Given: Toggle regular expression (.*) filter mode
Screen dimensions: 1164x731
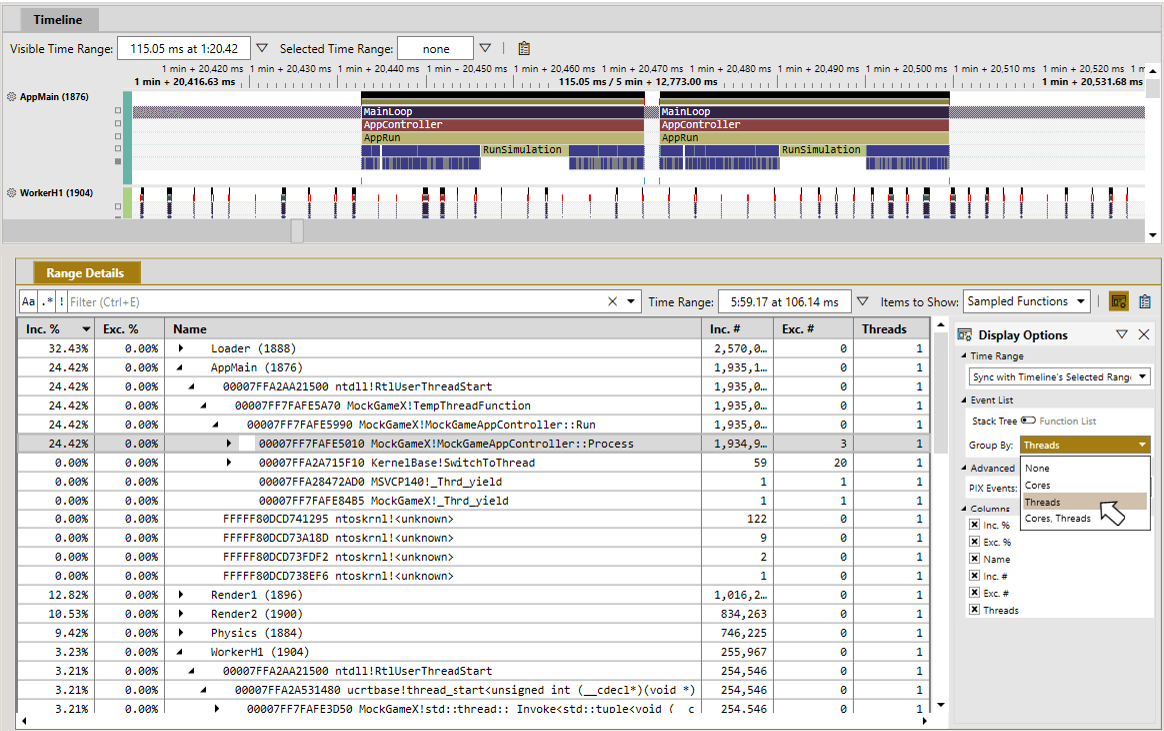Looking at the screenshot, I should point(47,301).
